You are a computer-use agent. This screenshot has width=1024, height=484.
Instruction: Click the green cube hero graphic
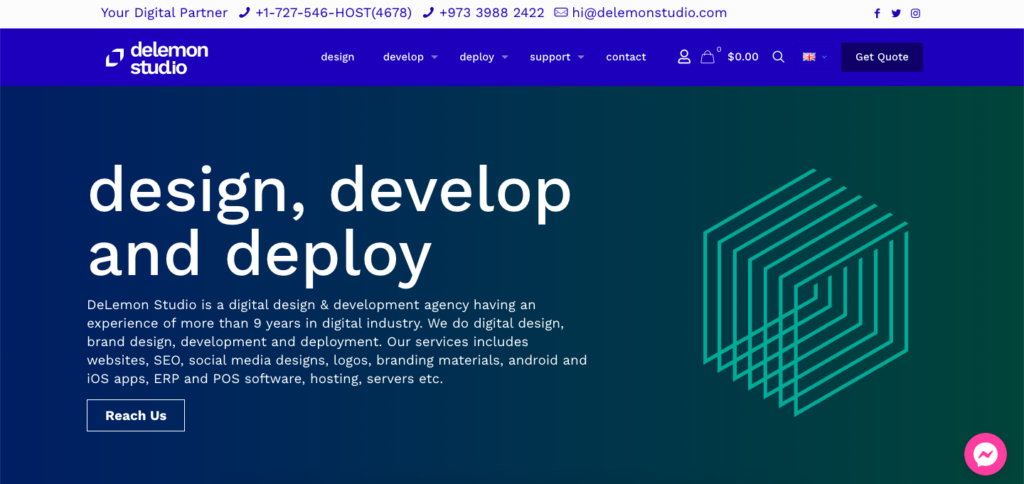[805, 292]
